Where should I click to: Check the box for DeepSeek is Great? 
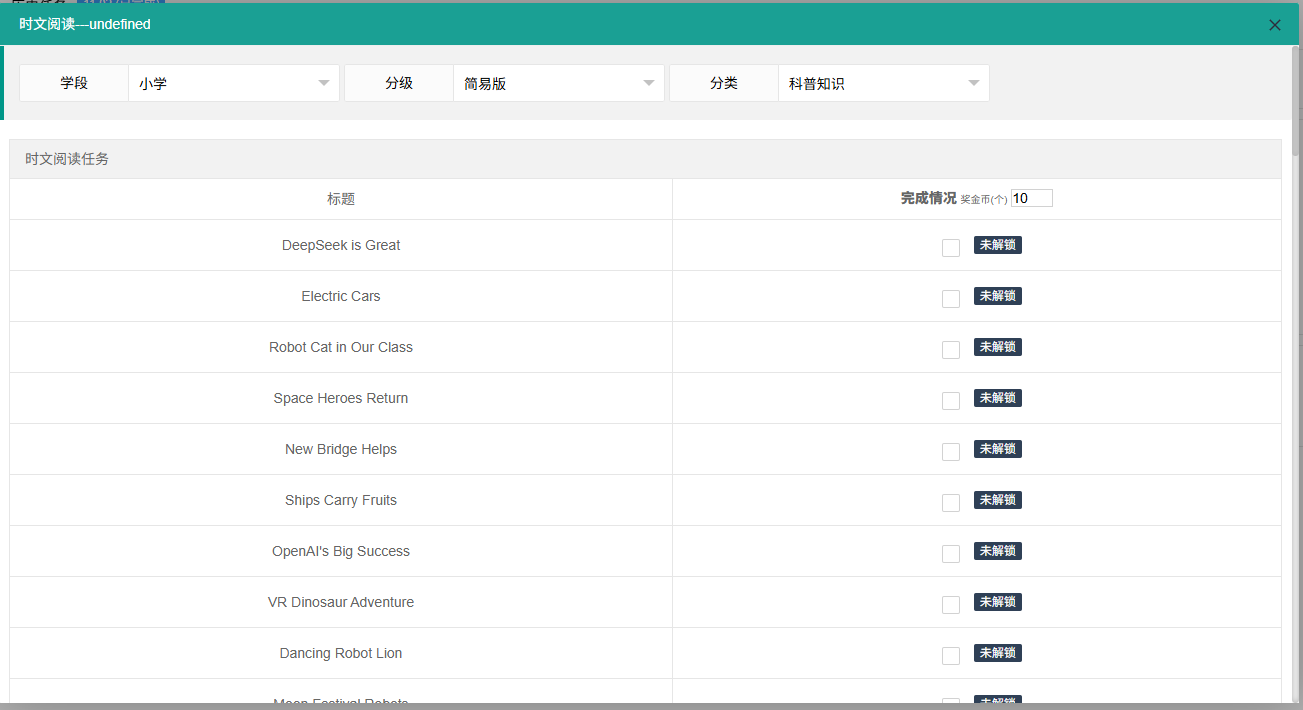(x=951, y=247)
